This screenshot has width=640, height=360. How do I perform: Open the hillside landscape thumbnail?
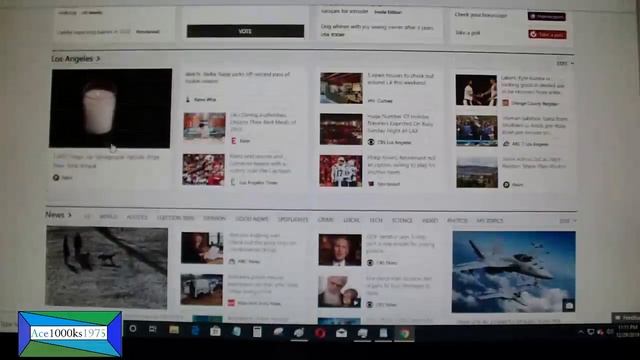477,173
